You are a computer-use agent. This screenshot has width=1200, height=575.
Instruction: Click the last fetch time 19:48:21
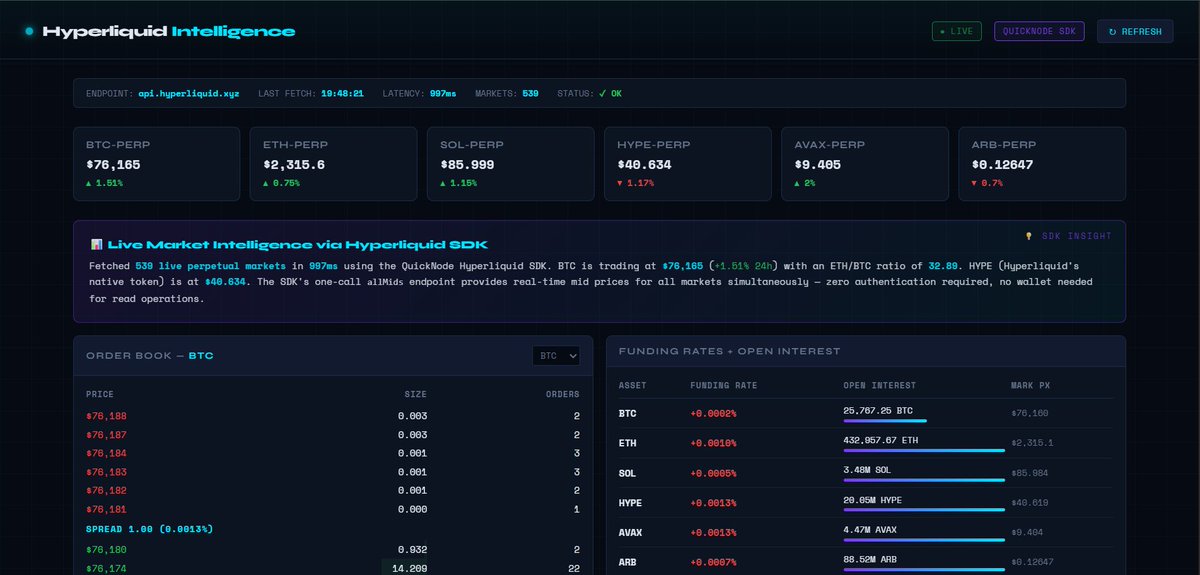pyautogui.click(x=342, y=93)
